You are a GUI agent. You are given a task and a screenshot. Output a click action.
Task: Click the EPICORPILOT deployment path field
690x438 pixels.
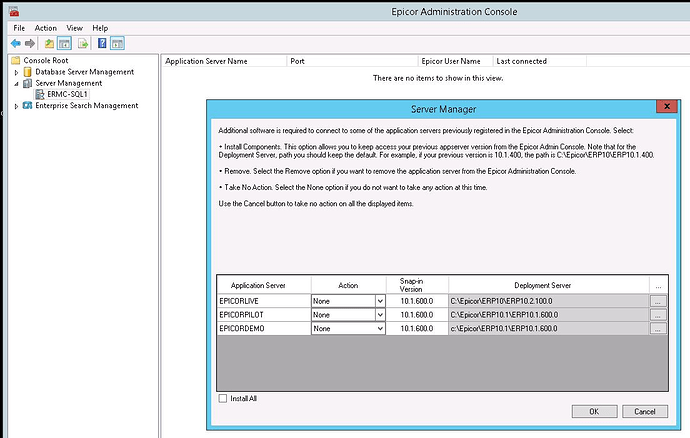pyautogui.click(x=549, y=315)
